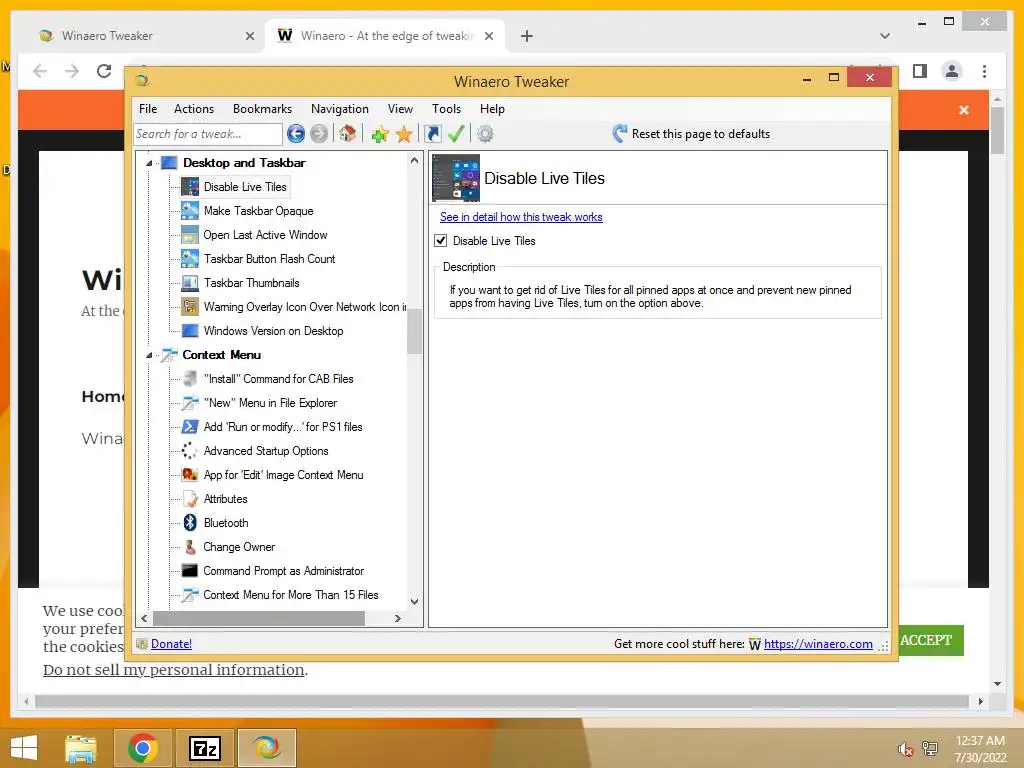Select Windows Version on Desktop icon
The image size is (1024, 768).
[x=190, y=330]
